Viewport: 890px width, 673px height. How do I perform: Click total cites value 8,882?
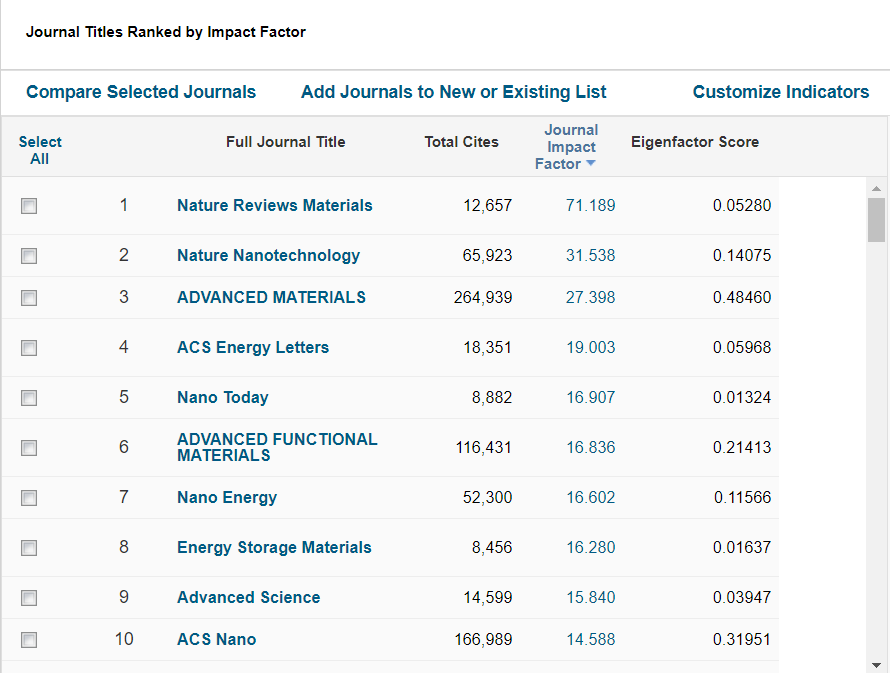492,397
